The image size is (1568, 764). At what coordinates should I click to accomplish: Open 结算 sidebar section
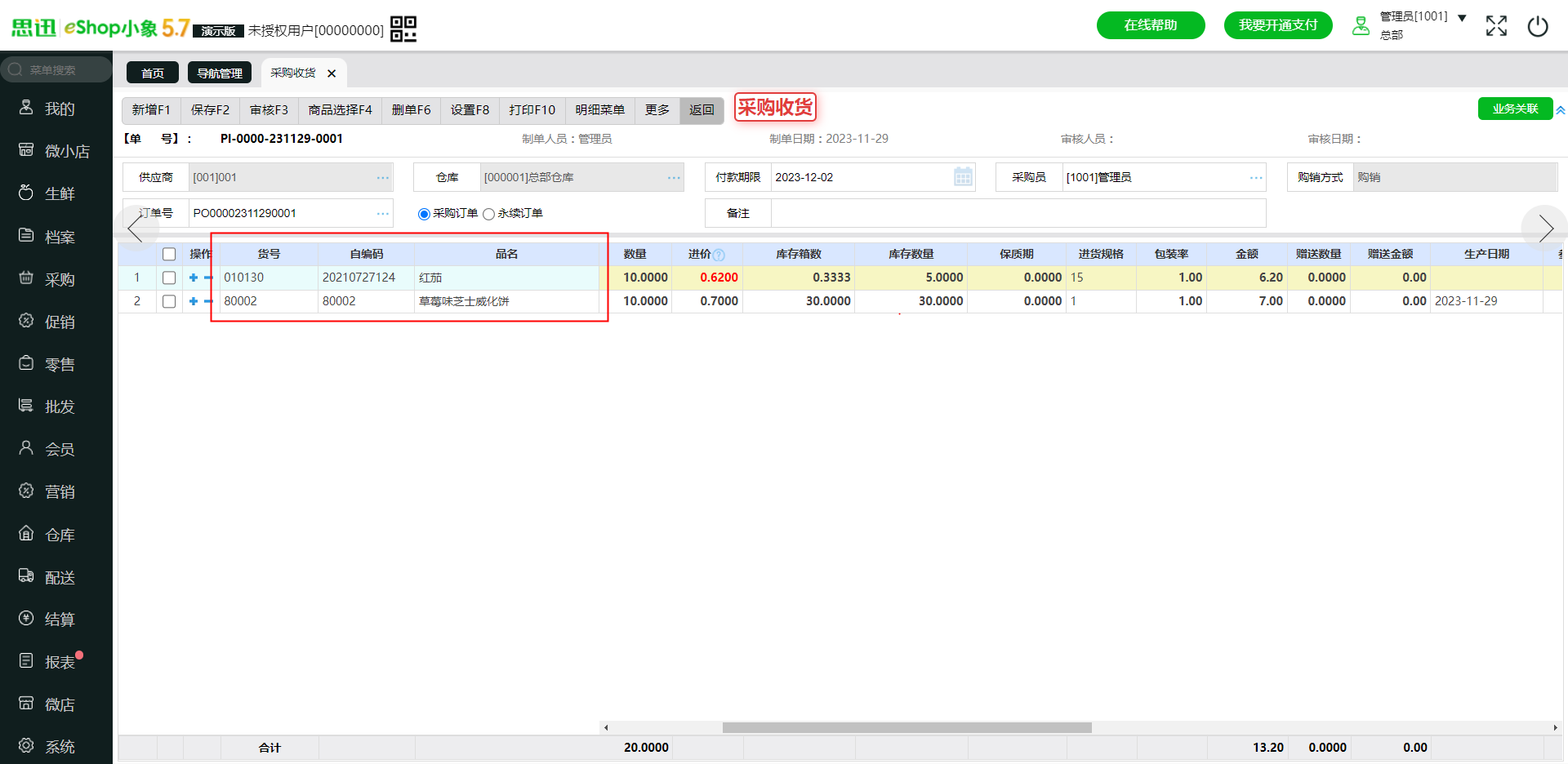(x=56, y=620)
